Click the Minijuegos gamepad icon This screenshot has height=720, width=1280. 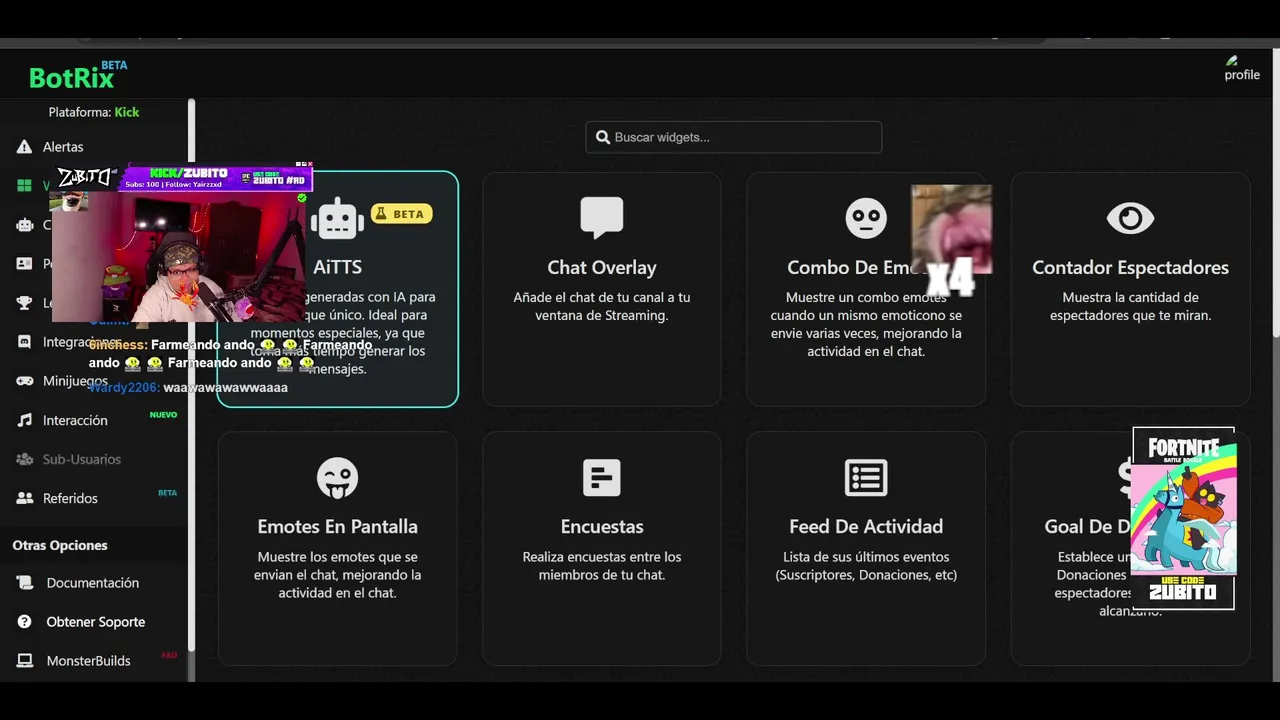pyautogui.click(x=24, y=381)
